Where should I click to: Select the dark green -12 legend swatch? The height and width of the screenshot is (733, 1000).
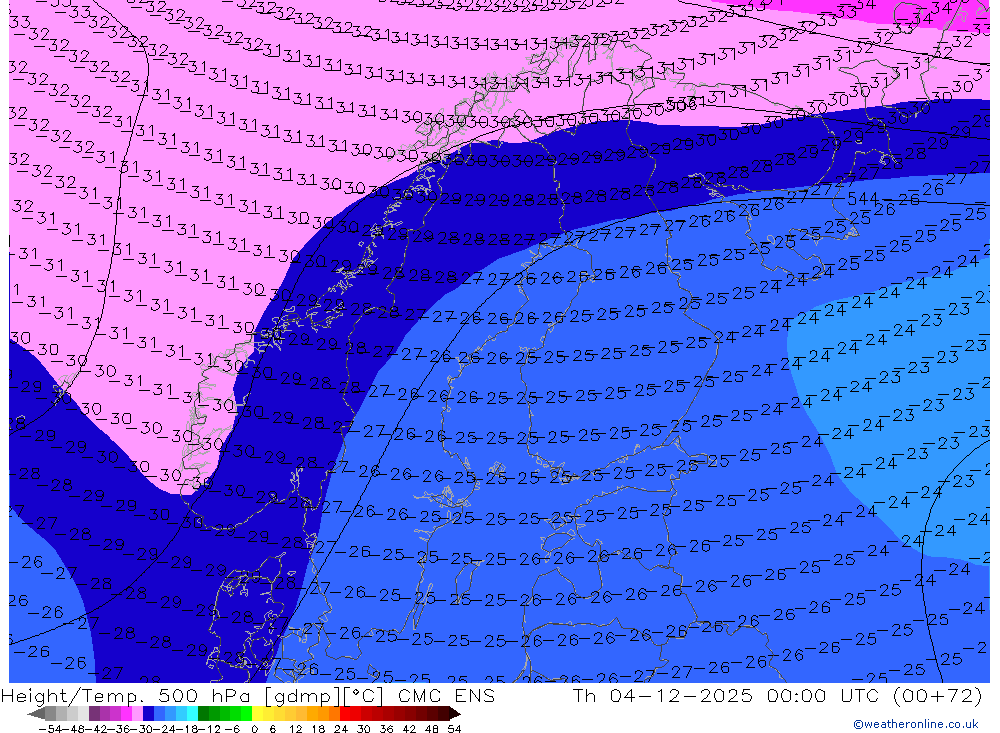click(203, 713)
